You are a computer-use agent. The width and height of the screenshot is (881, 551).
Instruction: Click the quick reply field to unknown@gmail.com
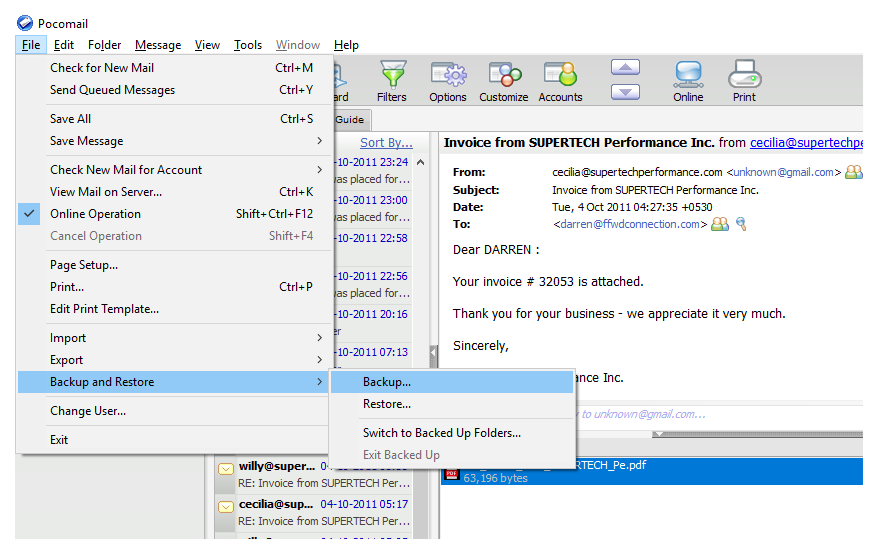click(719, 415)
